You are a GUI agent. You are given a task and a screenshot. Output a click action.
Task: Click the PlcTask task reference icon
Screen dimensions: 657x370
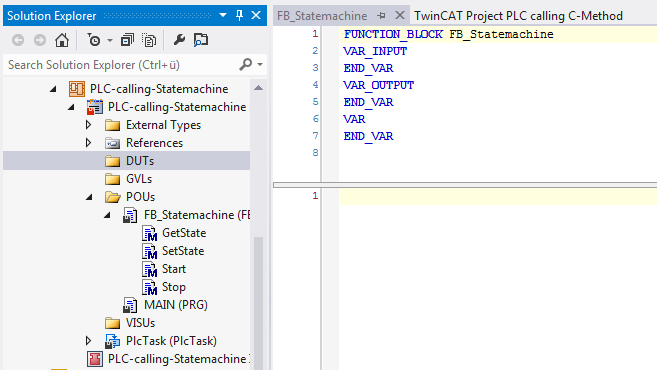click(112, 341)
